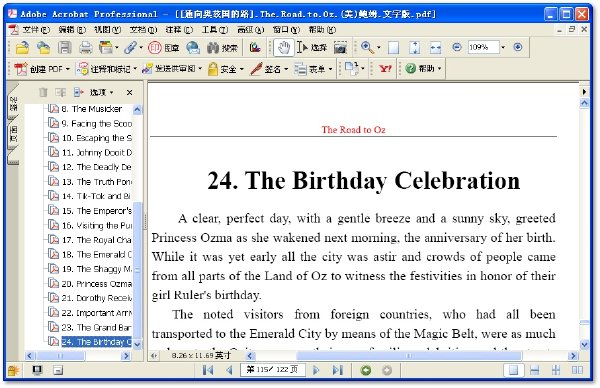Enable Continuous-Facing page layout view

(556, 370)
